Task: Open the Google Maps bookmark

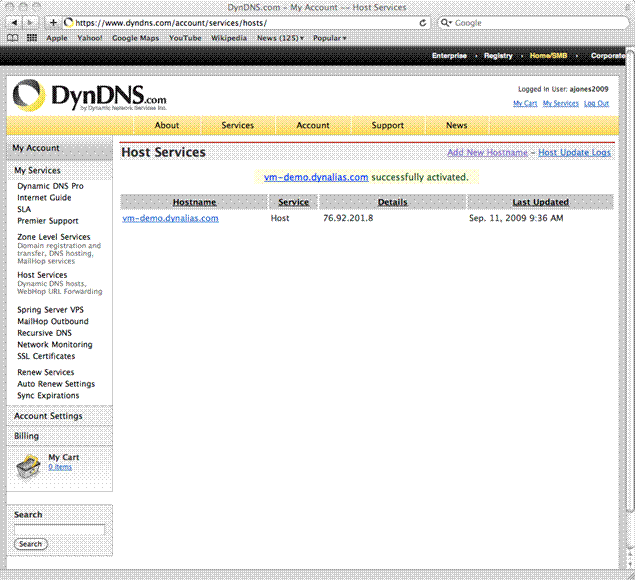Action: pos(136,38)
